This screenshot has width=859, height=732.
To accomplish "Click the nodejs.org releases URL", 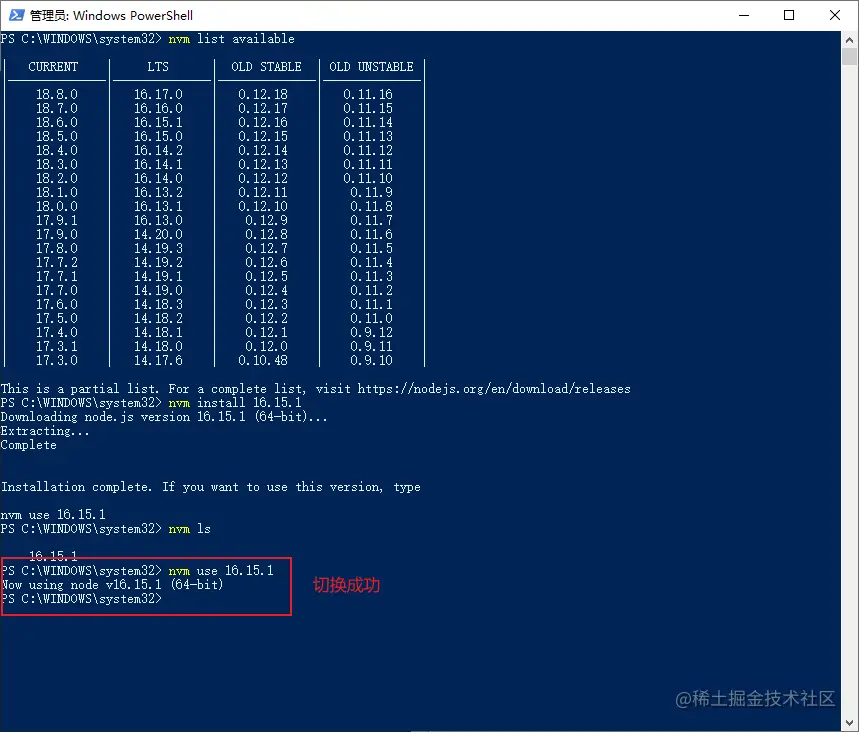I will pyautogui.click(x=494, y=389).
